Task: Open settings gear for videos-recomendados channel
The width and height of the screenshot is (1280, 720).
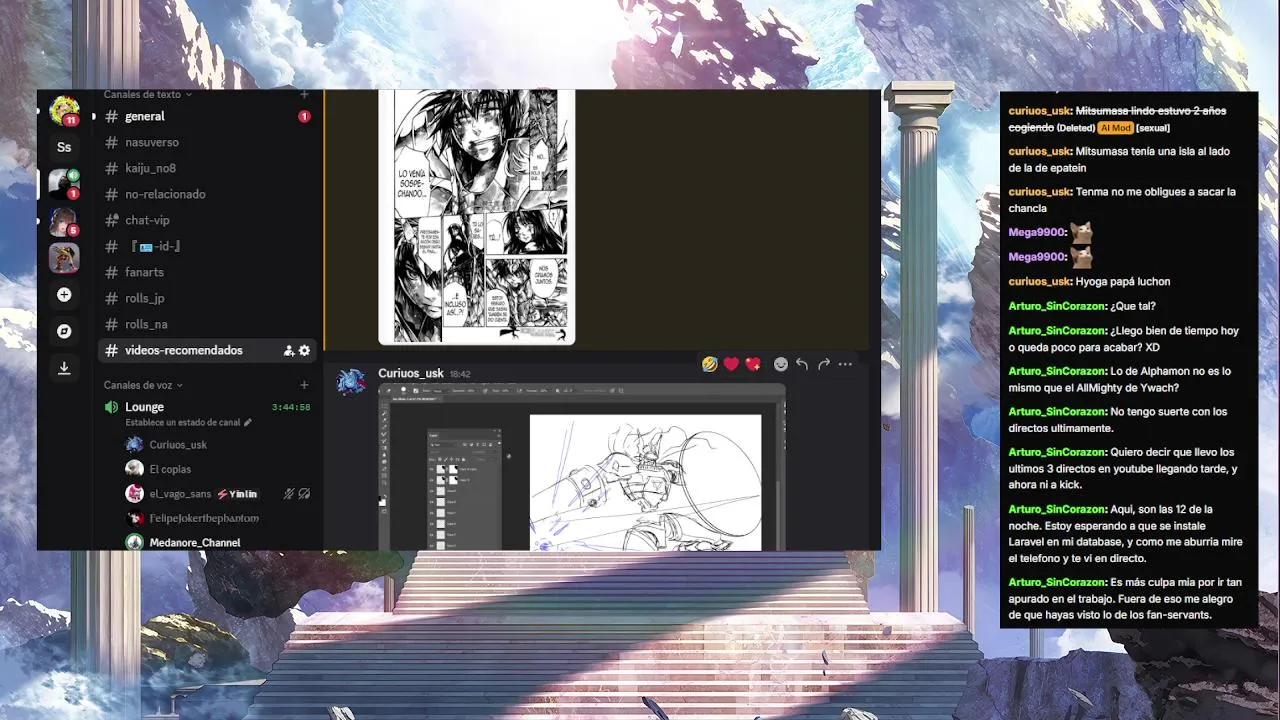Action: (304, 351)
